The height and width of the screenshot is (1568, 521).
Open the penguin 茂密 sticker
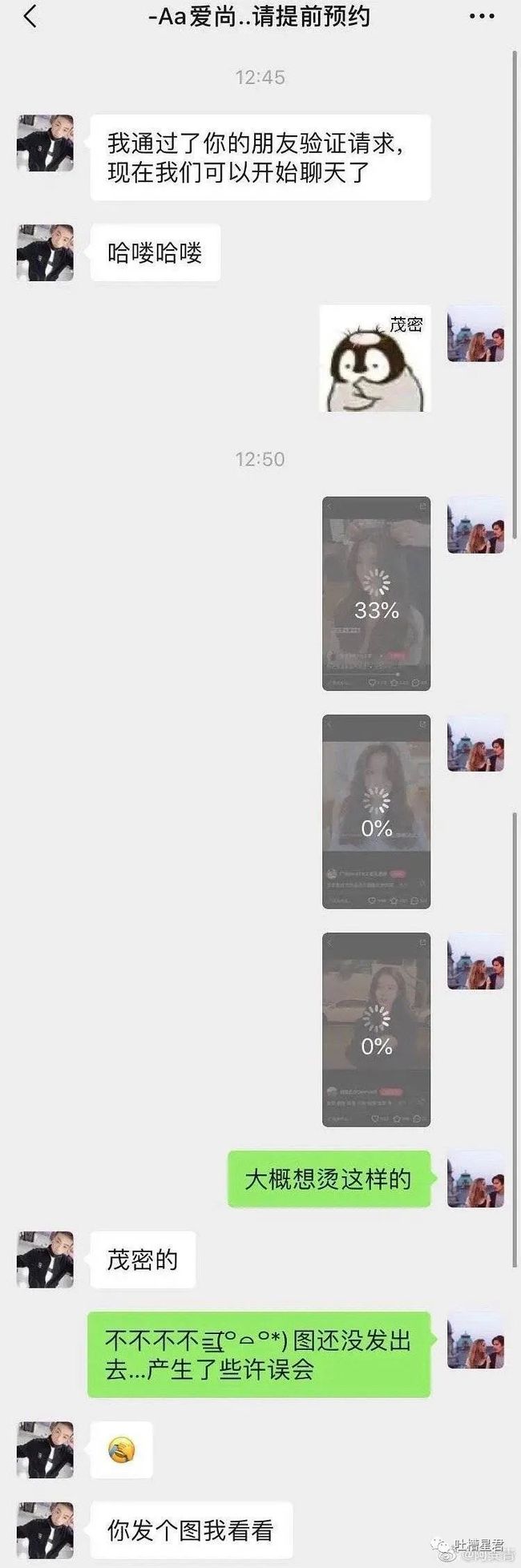point(375,358)
